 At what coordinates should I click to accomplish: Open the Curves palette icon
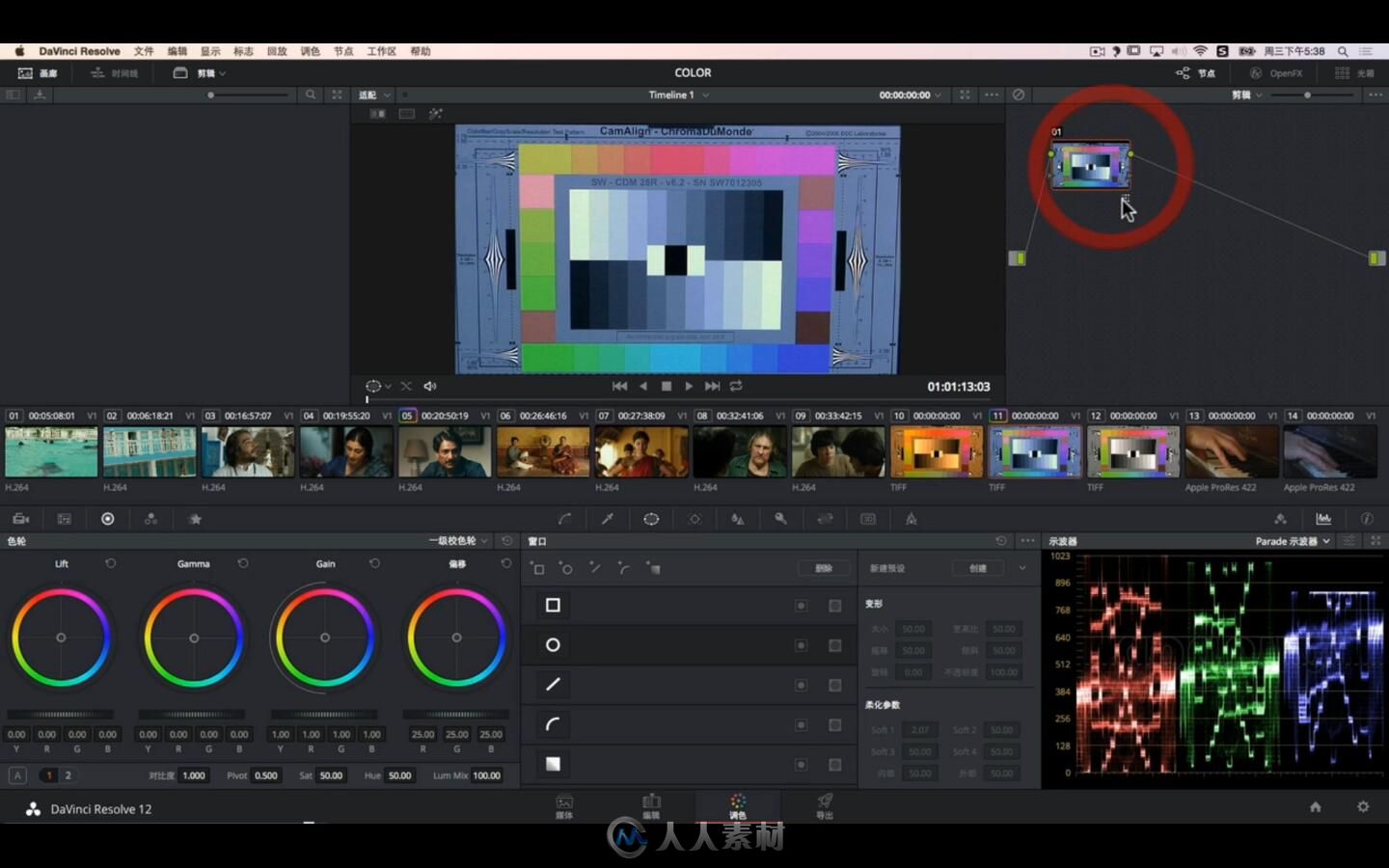565,519
